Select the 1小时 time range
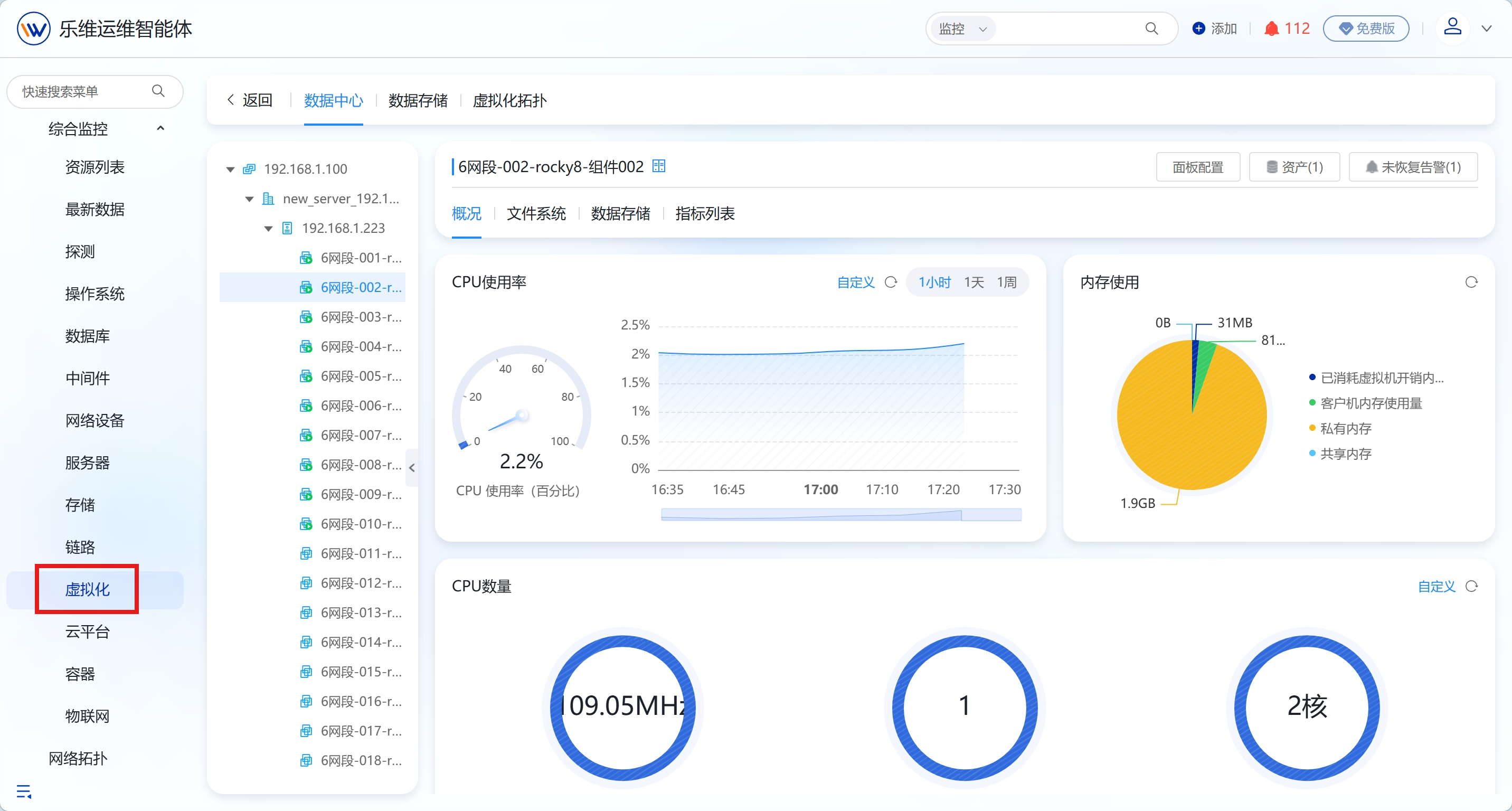Screen dimensions: 1512x811 pos(934,282)
